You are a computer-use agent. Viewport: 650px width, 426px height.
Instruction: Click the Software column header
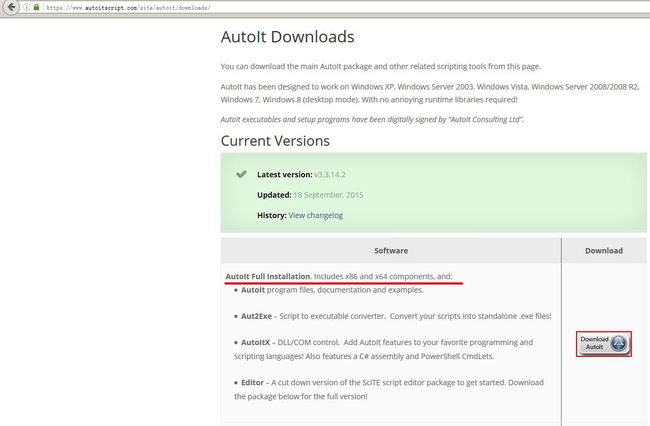click(x=391, y=251)
